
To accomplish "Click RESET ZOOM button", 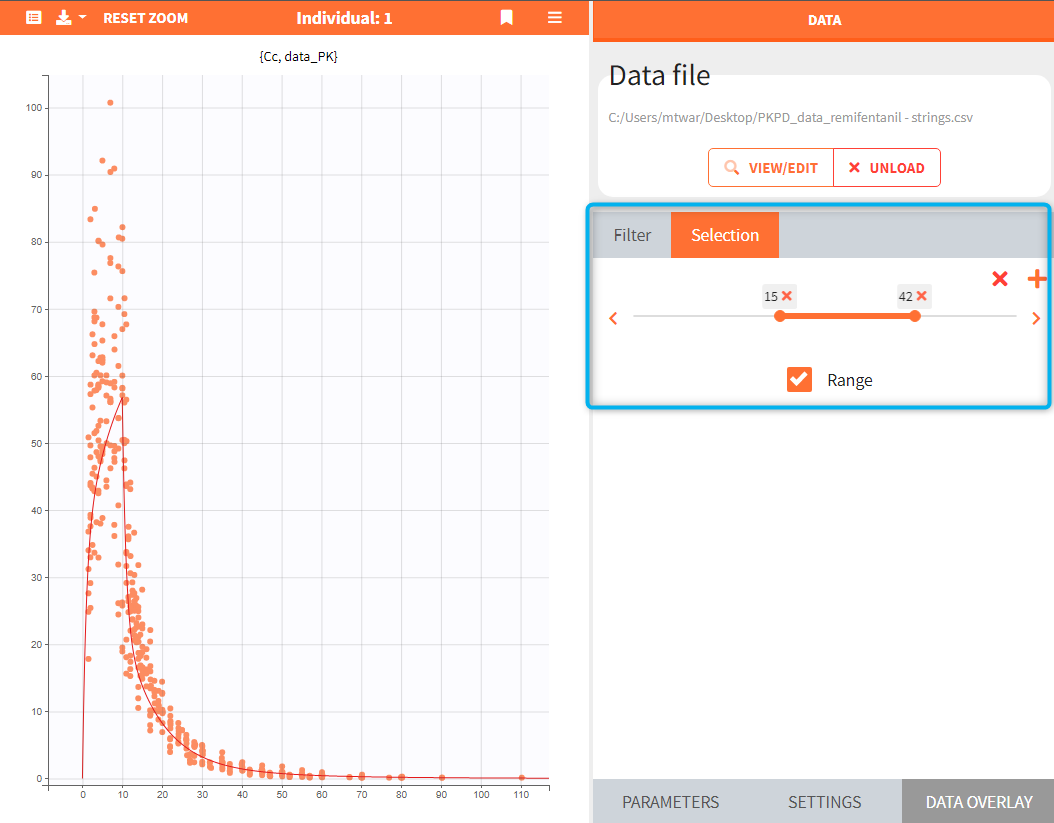I will (145, 18).
